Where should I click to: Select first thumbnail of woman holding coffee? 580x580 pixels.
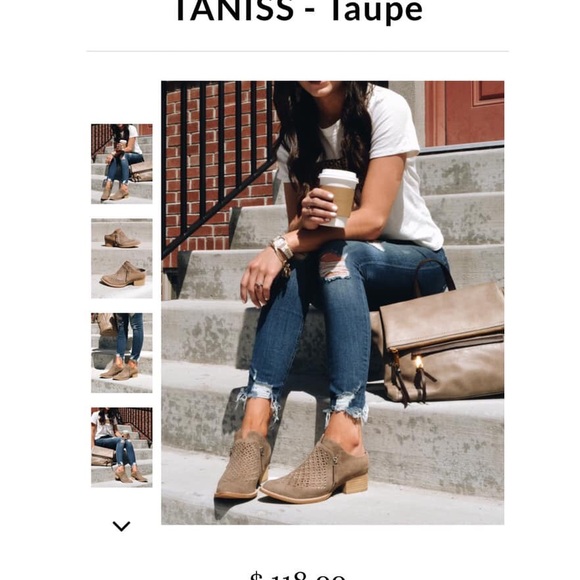coord(122,163)
